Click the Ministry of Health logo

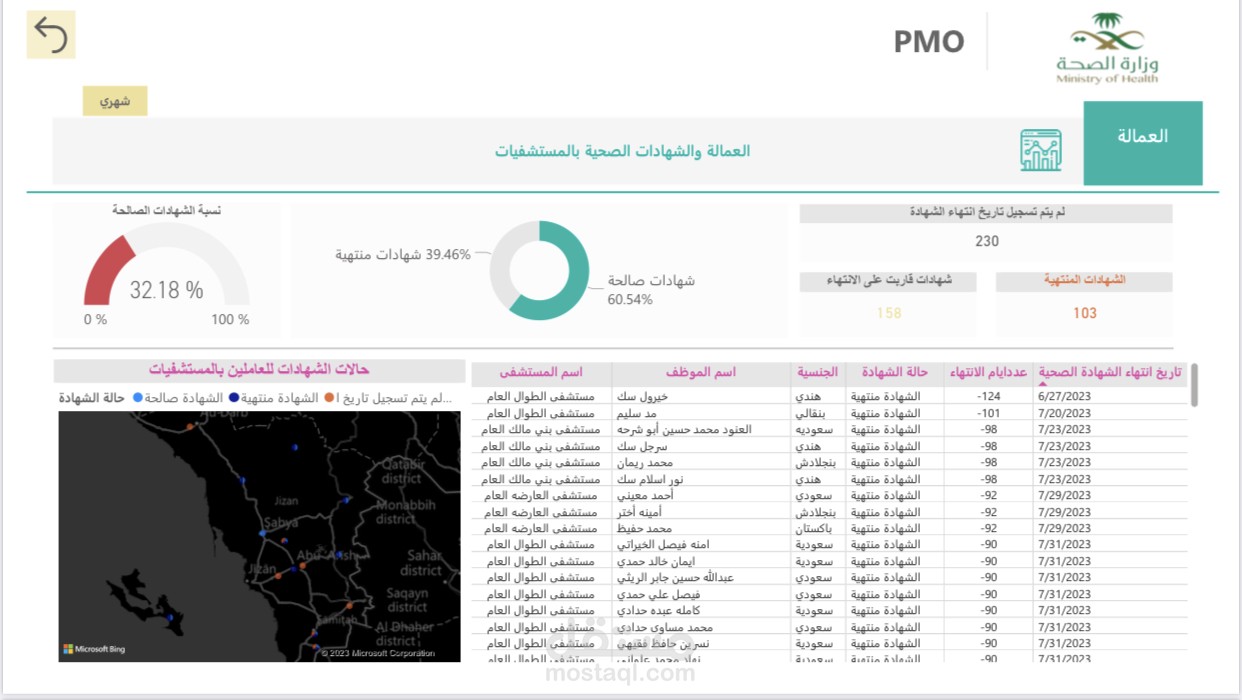pyautogui.click(x=1107, y=46)
